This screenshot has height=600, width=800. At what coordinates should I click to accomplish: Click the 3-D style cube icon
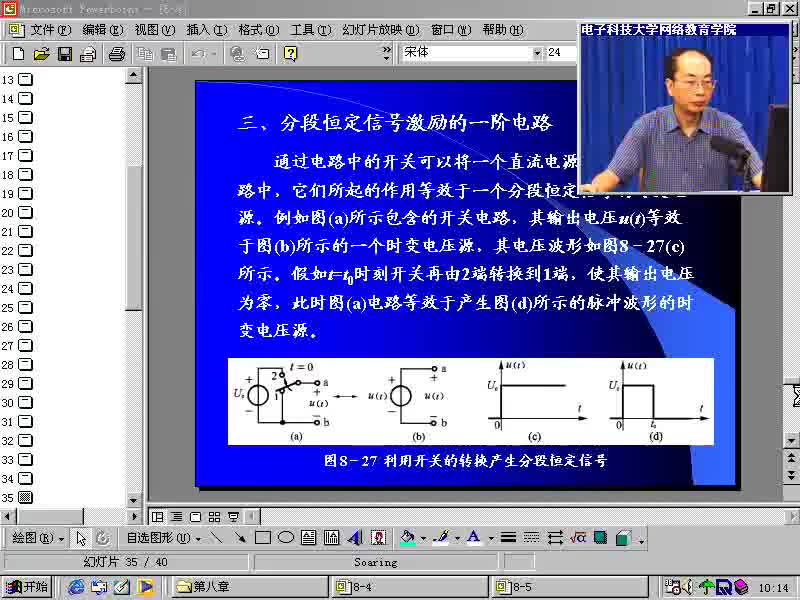tap(623, 537)
